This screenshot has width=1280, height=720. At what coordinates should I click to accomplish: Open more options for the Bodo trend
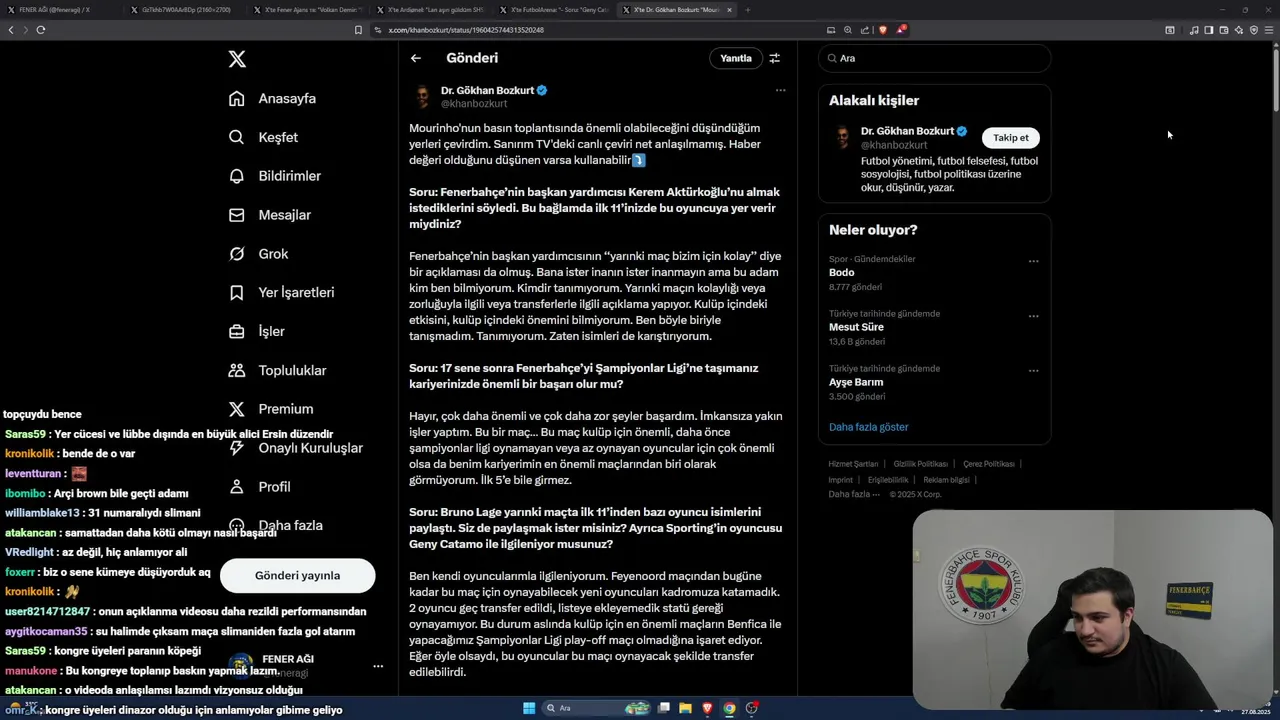[x=1033, y=262]
